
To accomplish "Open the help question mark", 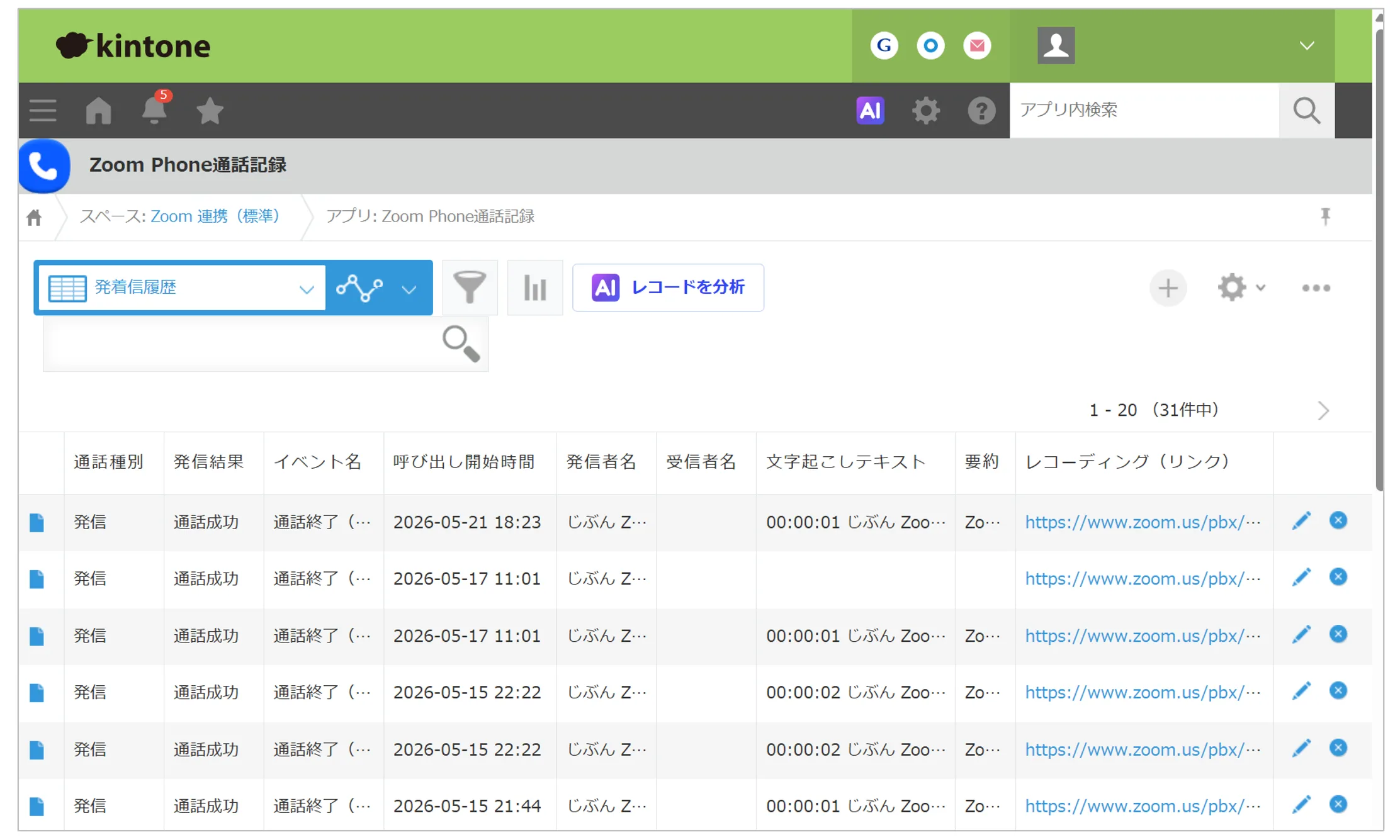I will pyautogui.click(x=981, y=111).
